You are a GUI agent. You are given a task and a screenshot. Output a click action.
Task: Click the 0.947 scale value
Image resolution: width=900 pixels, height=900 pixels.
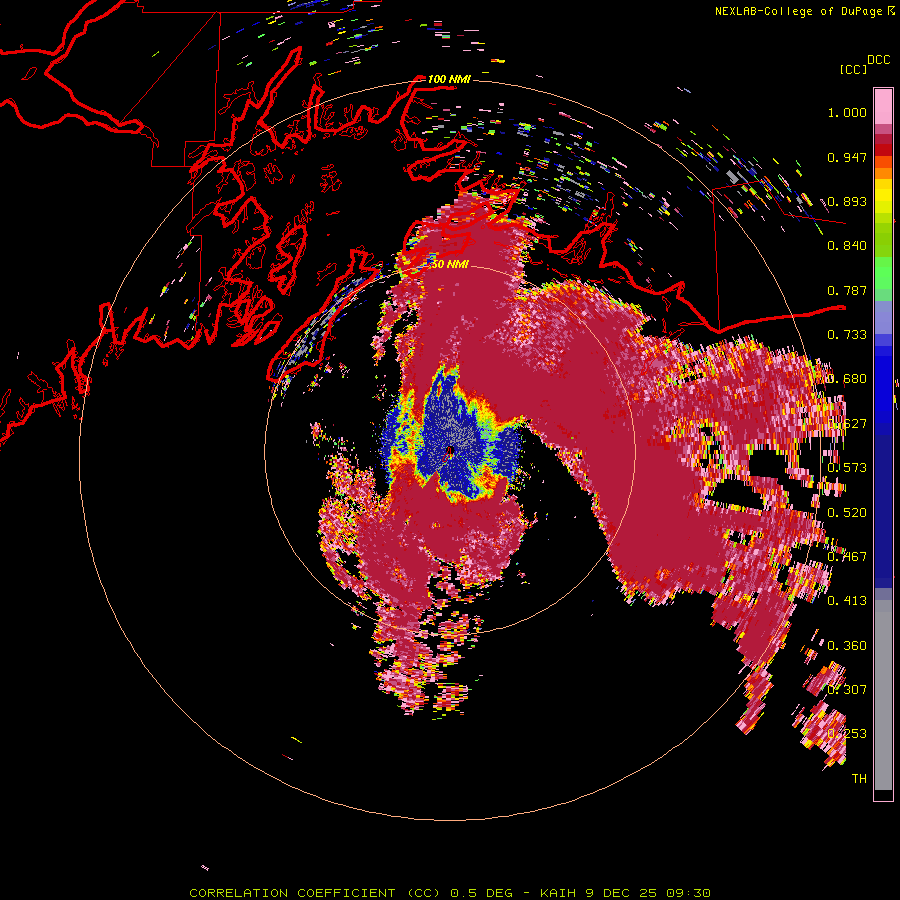coord(847,157)
